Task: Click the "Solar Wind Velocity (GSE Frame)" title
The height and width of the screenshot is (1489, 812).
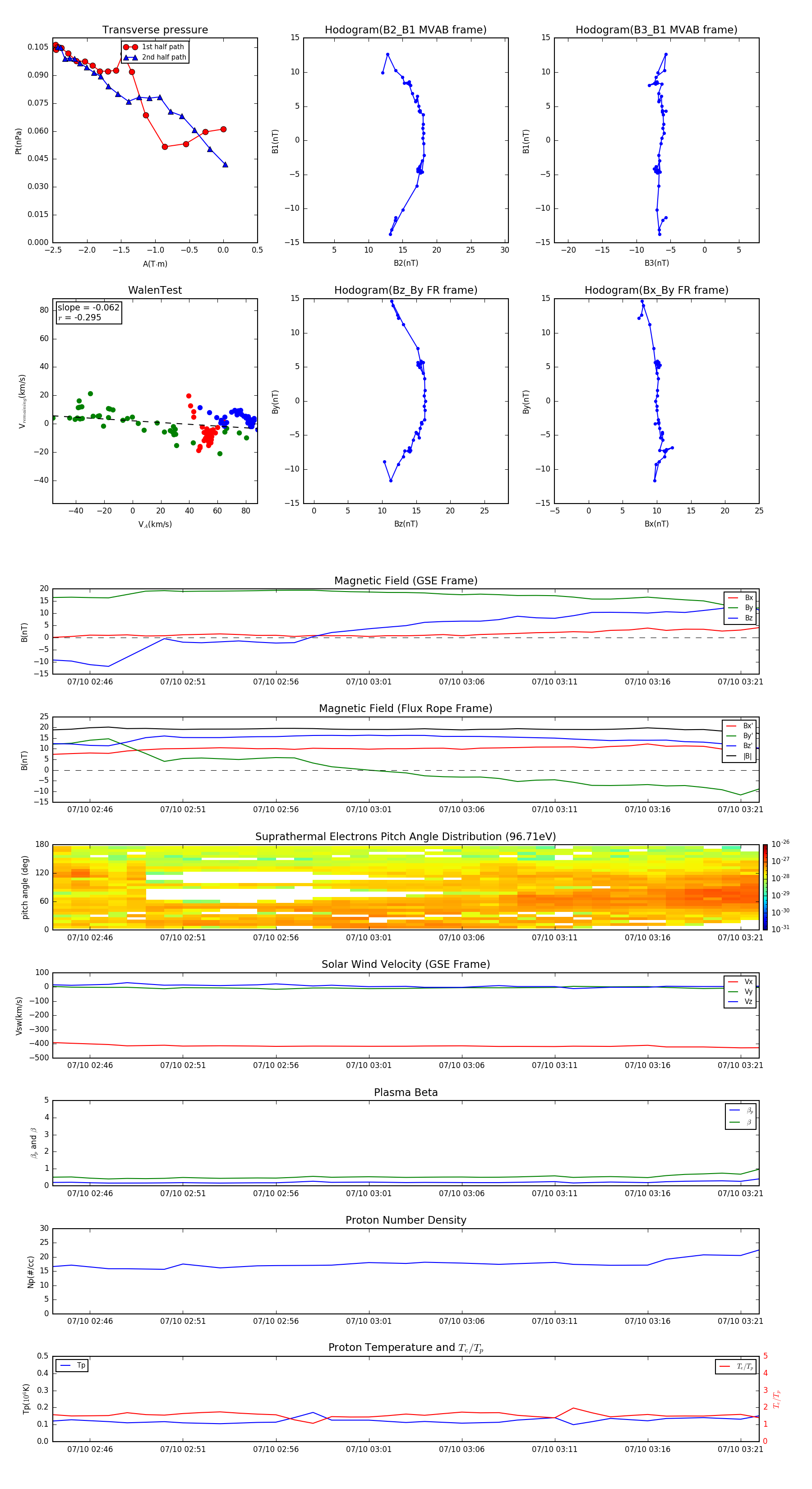Action: [406, 964]
